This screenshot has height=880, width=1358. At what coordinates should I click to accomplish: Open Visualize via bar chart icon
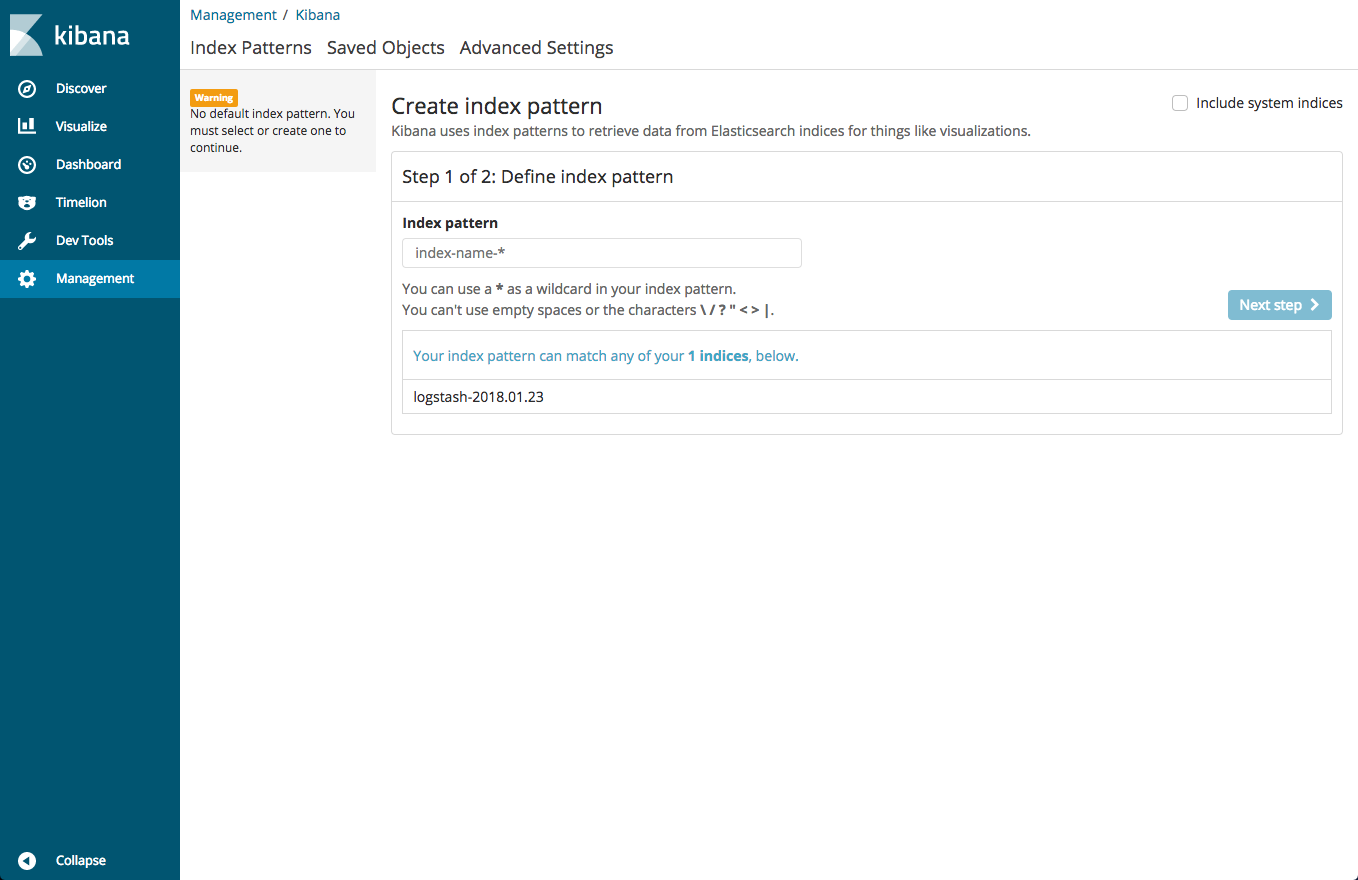pos(28,127)
